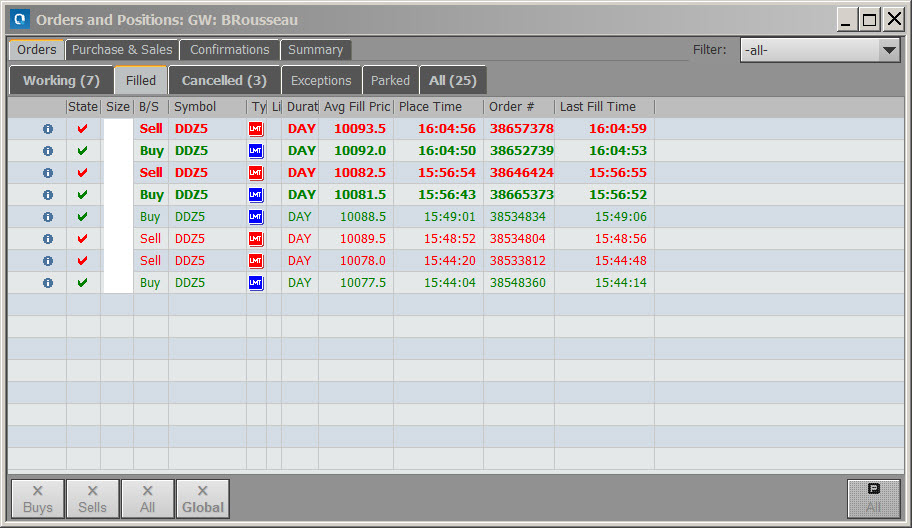The width and height of the screenshot is (912, 528).
Task: Sort by the State column header
Action: pos(83,107)
